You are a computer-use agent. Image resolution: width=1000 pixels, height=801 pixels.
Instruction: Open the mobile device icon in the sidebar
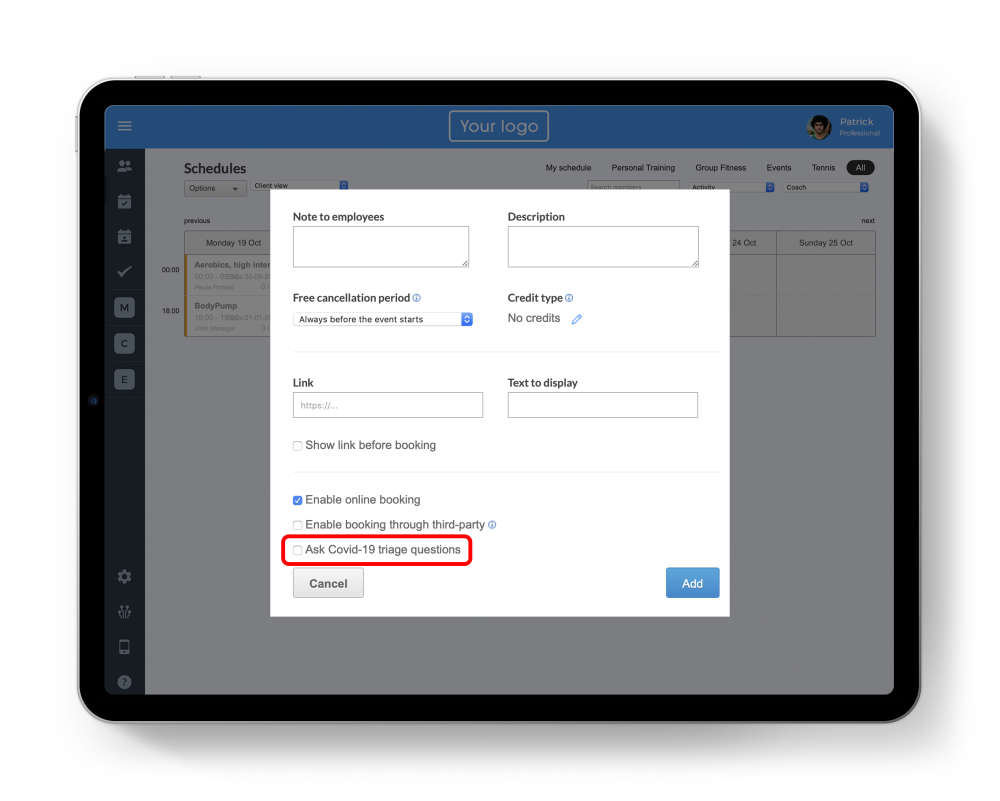coord(124,647)
